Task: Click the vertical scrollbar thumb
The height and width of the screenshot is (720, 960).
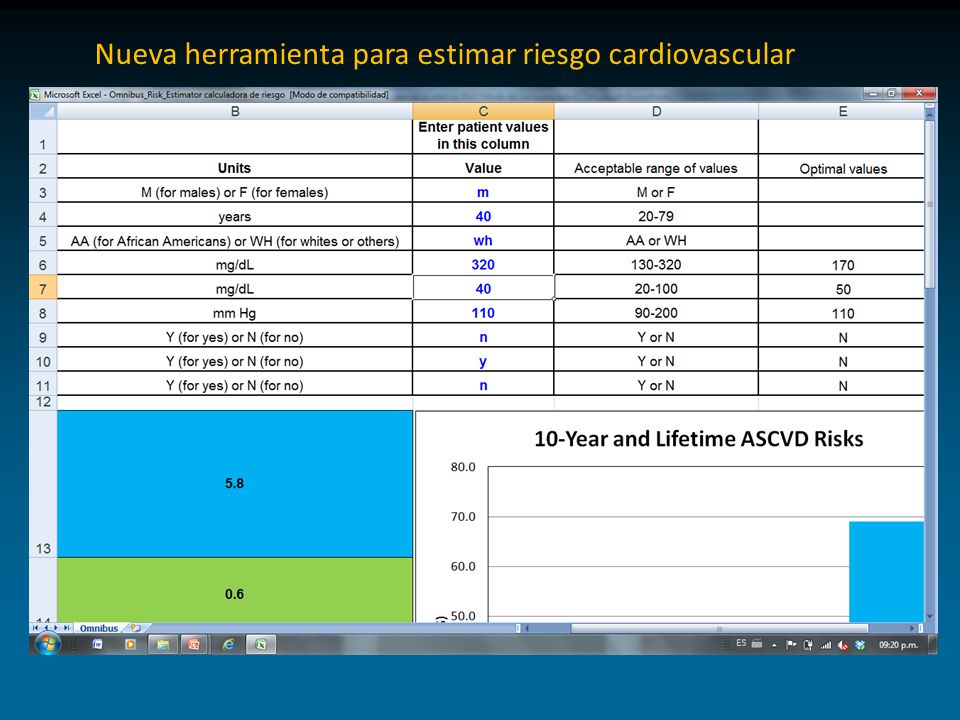Action: pyautogui.click(x=929, y=204)
